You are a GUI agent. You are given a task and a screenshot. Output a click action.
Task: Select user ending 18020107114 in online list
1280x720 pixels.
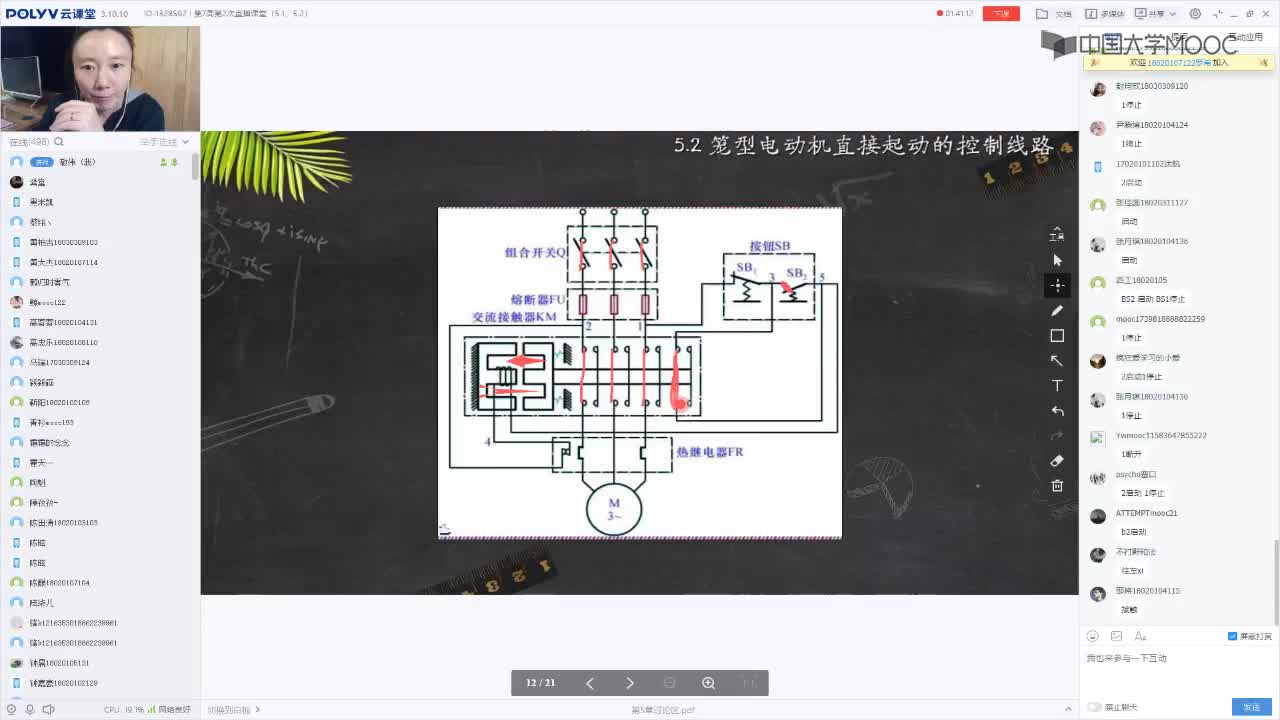[x=63, y=262]
